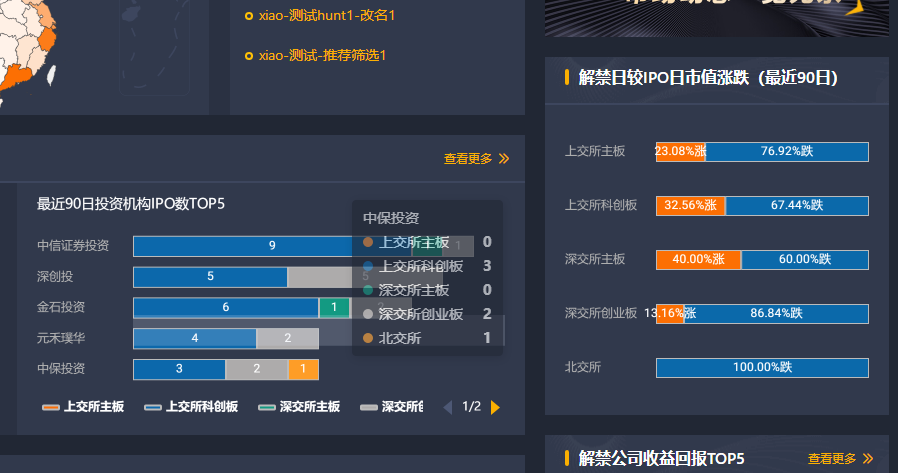Click the double-chevron icon beside the 查看更多 link above the IPO chart
The width and height of the screenshot is (898, 473).
click(504, 159)
